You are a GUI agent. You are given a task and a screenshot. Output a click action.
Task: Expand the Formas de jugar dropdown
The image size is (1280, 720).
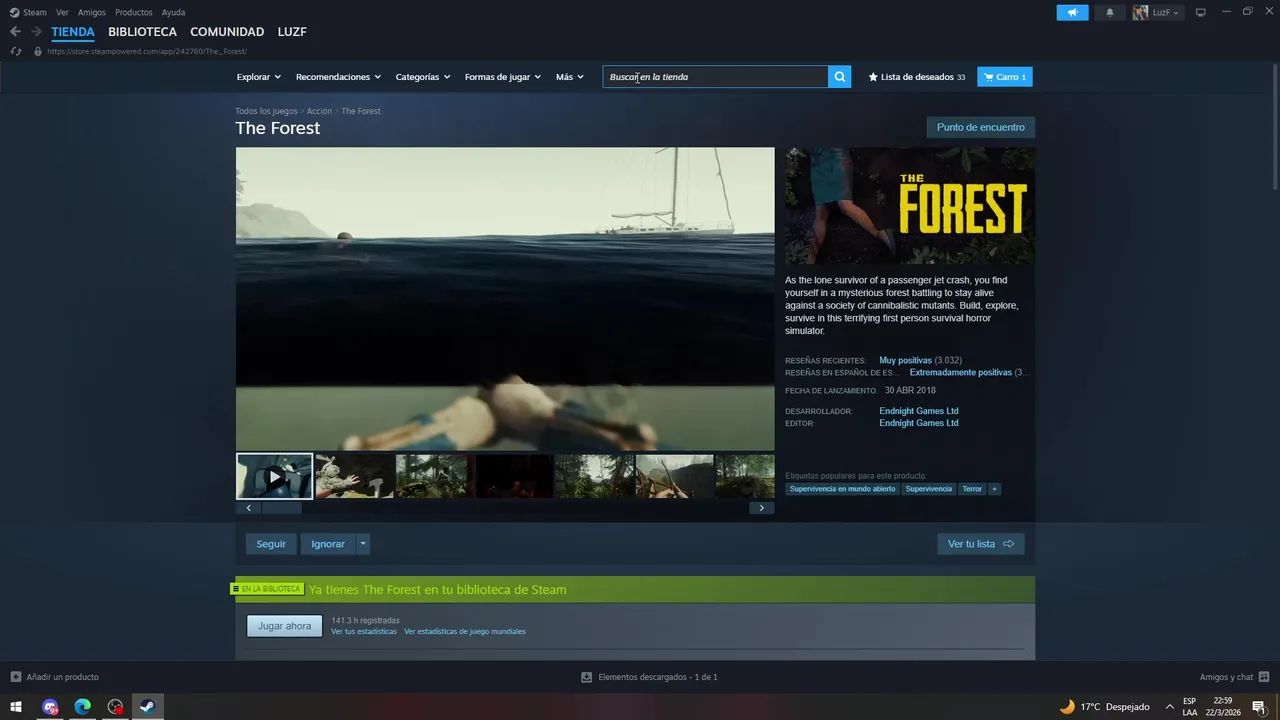coord(502,77)
